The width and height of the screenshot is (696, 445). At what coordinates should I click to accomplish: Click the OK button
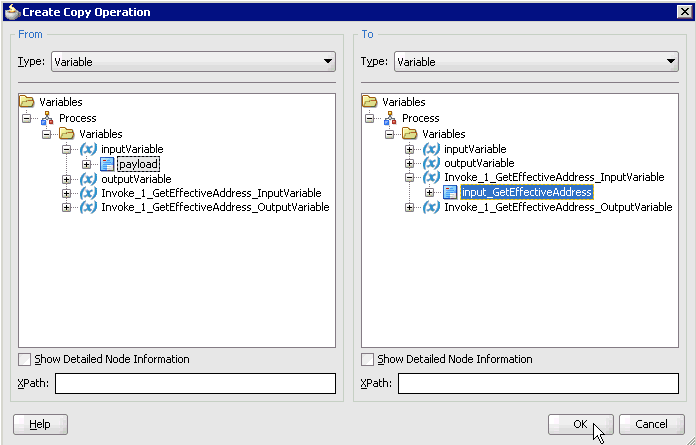581,425
